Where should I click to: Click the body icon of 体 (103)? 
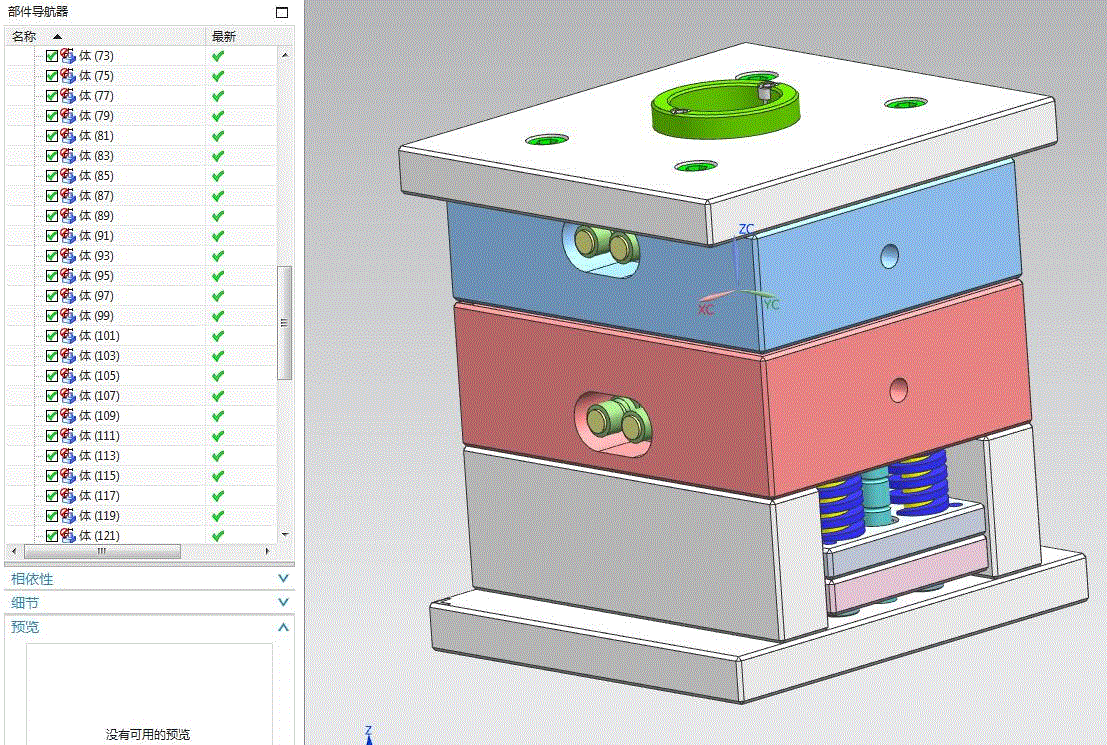(x=68, y=356)
